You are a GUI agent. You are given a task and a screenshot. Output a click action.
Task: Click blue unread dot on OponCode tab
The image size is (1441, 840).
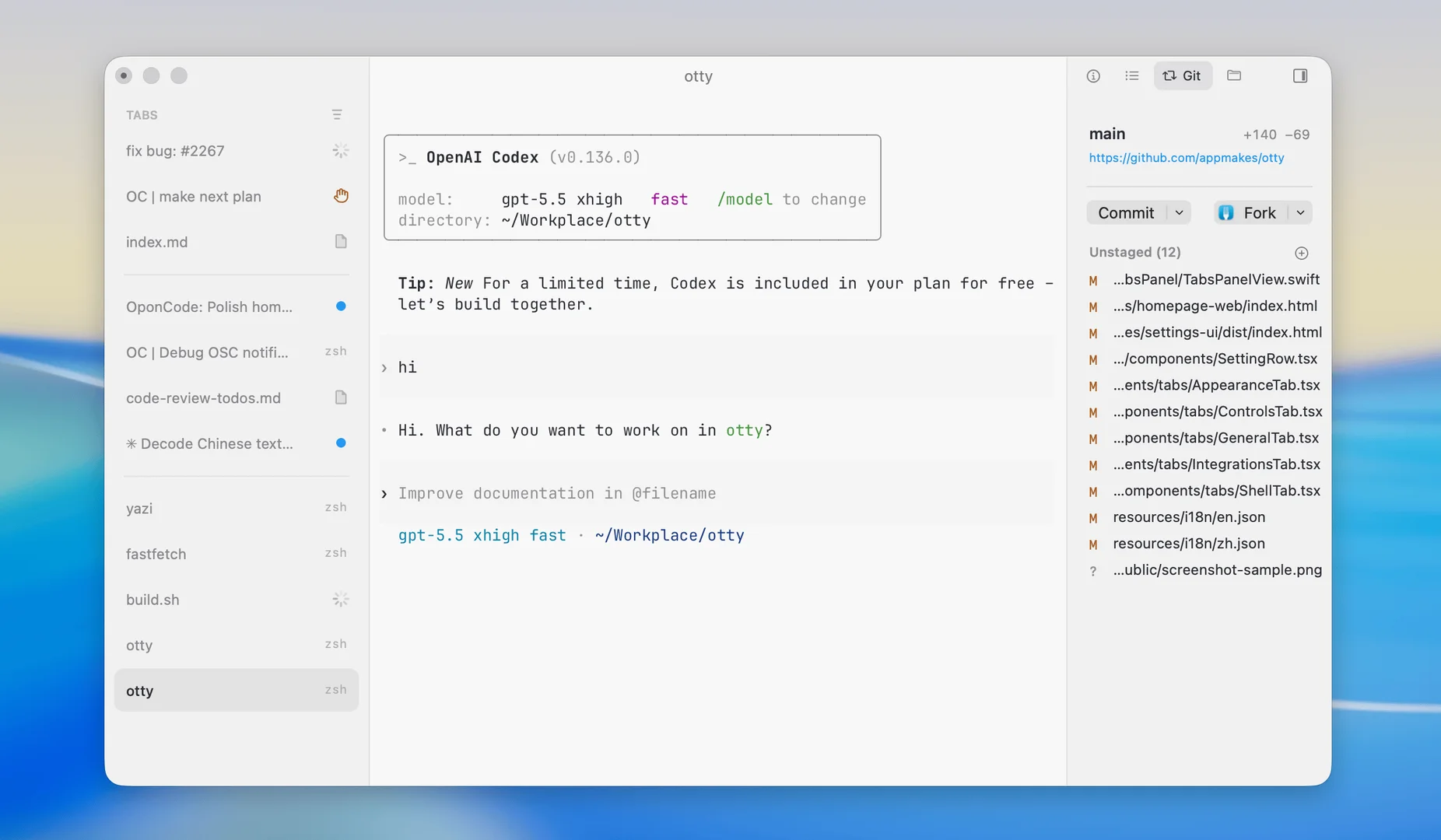click(341, 306)
